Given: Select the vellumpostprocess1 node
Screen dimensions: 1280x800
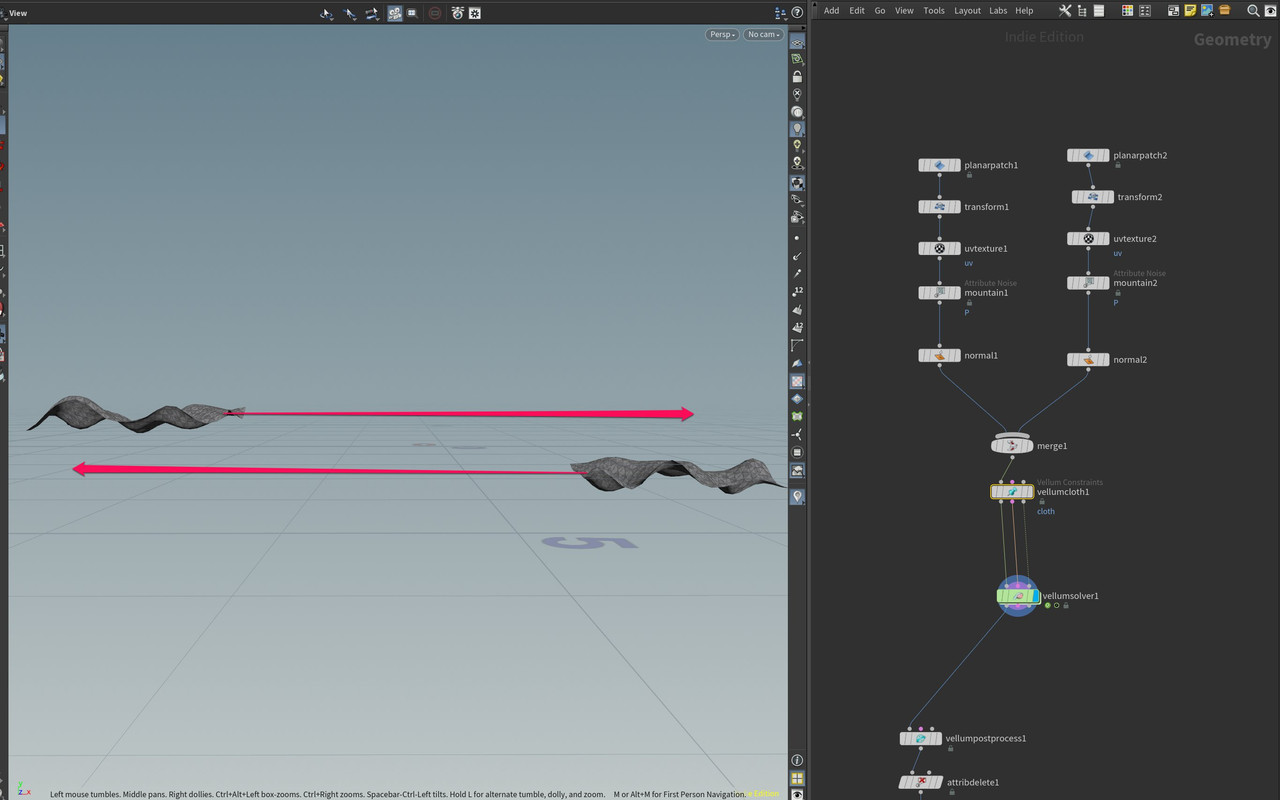Looking at the screenshot, I should (920, 739).
